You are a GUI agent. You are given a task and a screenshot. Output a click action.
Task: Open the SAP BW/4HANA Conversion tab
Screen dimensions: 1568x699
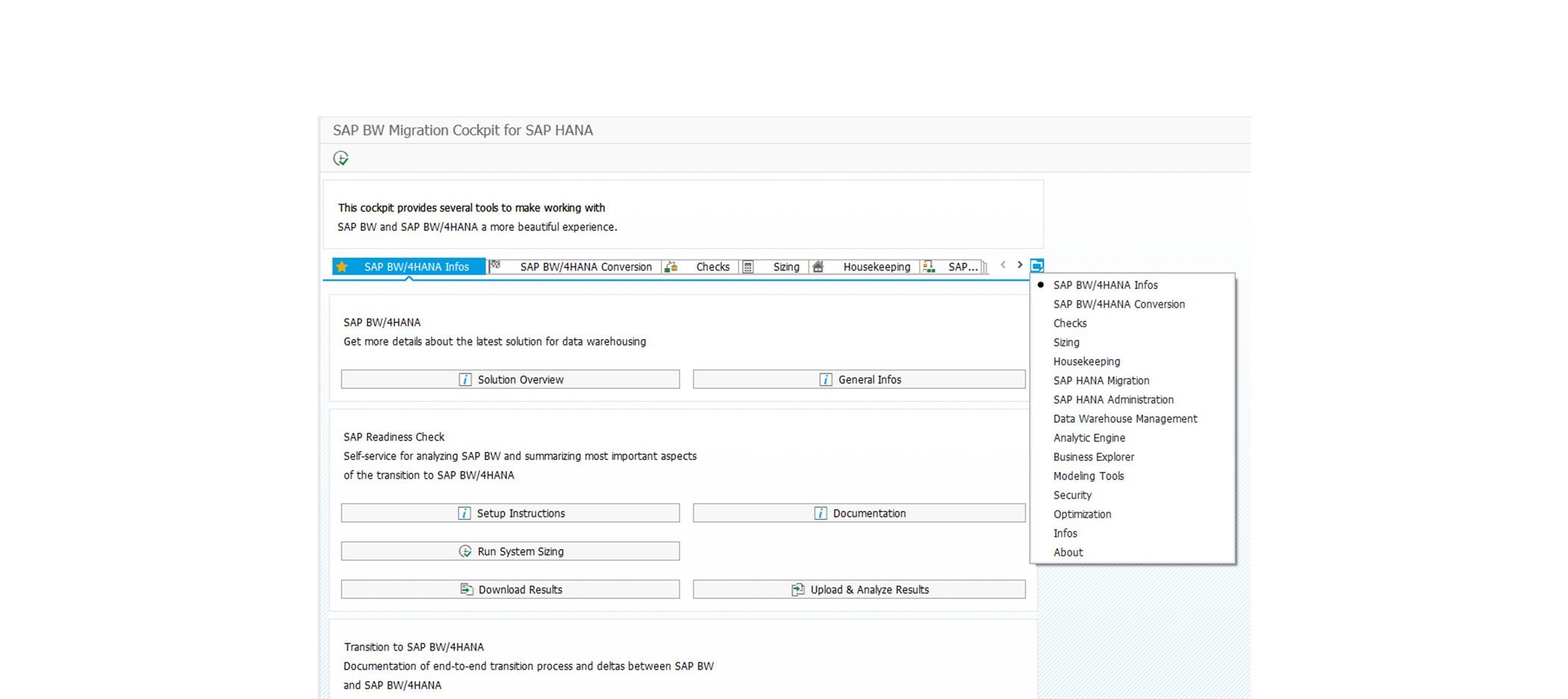(576, 267)
